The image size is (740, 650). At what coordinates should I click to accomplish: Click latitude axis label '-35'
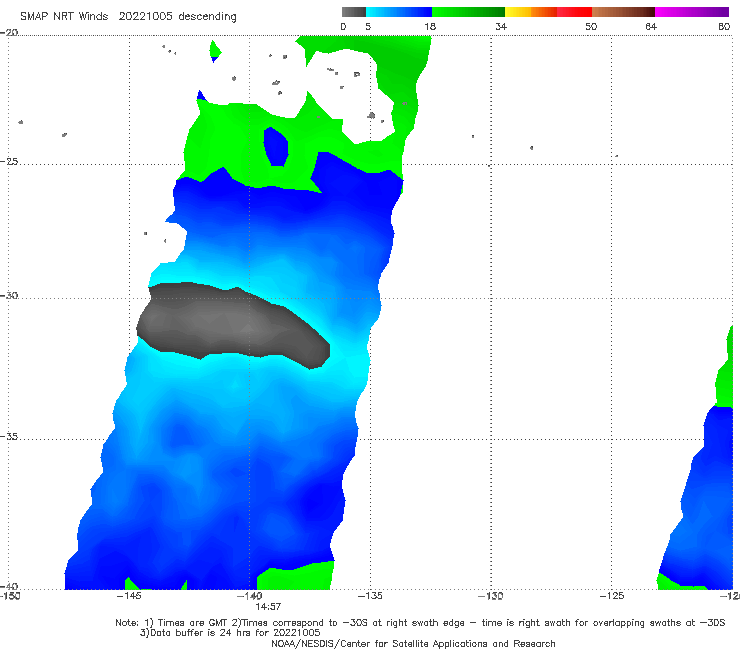point(9,436)
